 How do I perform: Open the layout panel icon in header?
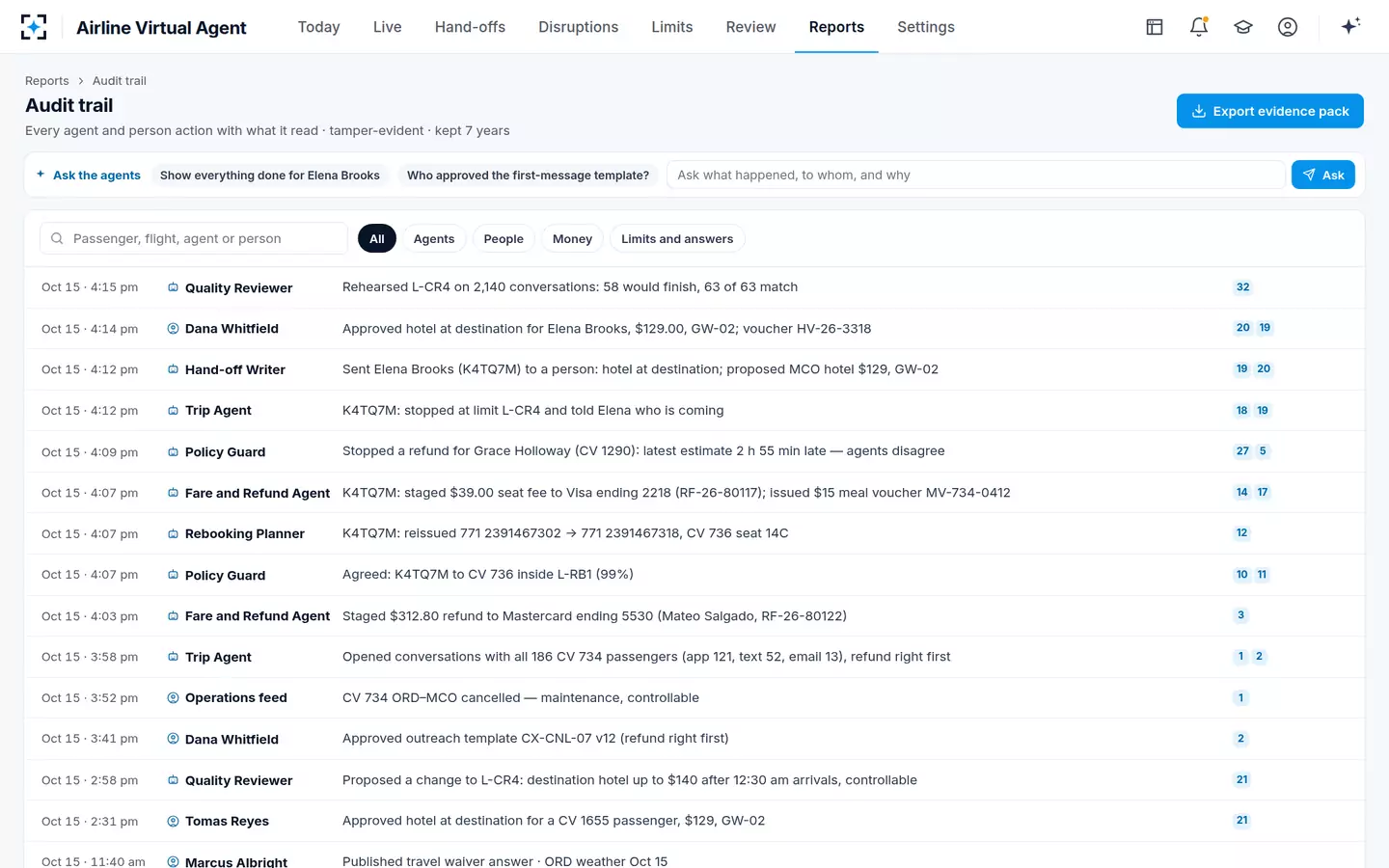1155,27
